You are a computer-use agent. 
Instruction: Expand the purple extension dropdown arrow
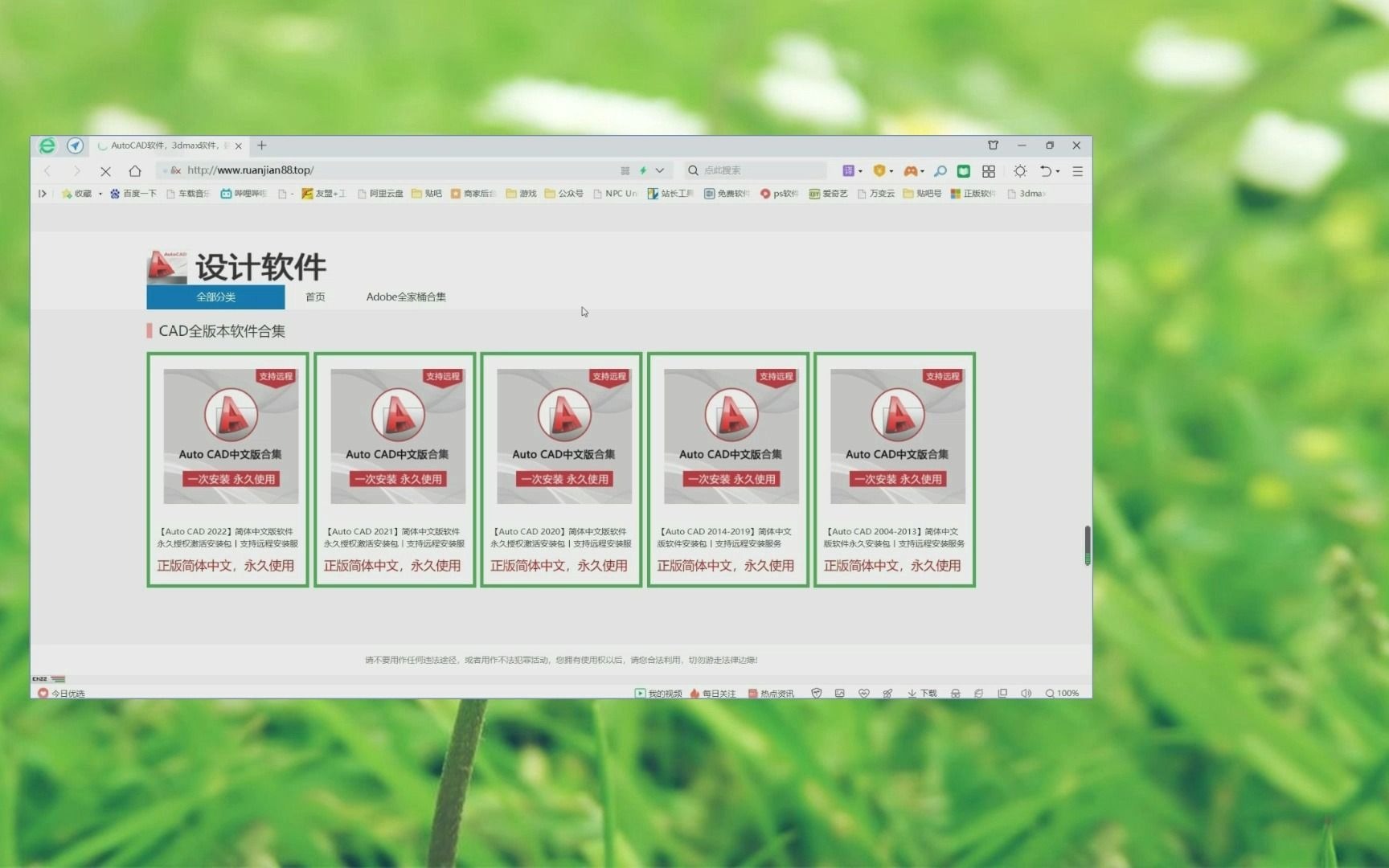tap(860, 171)
